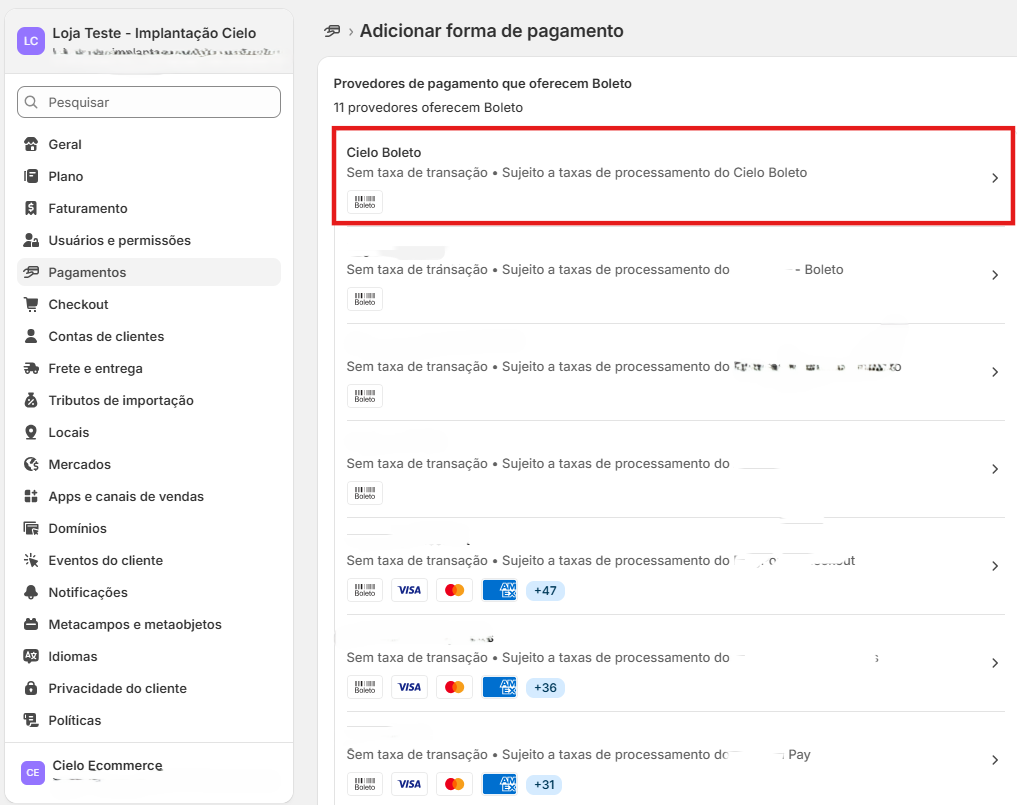Show the +31 additional payment methods

544,784
